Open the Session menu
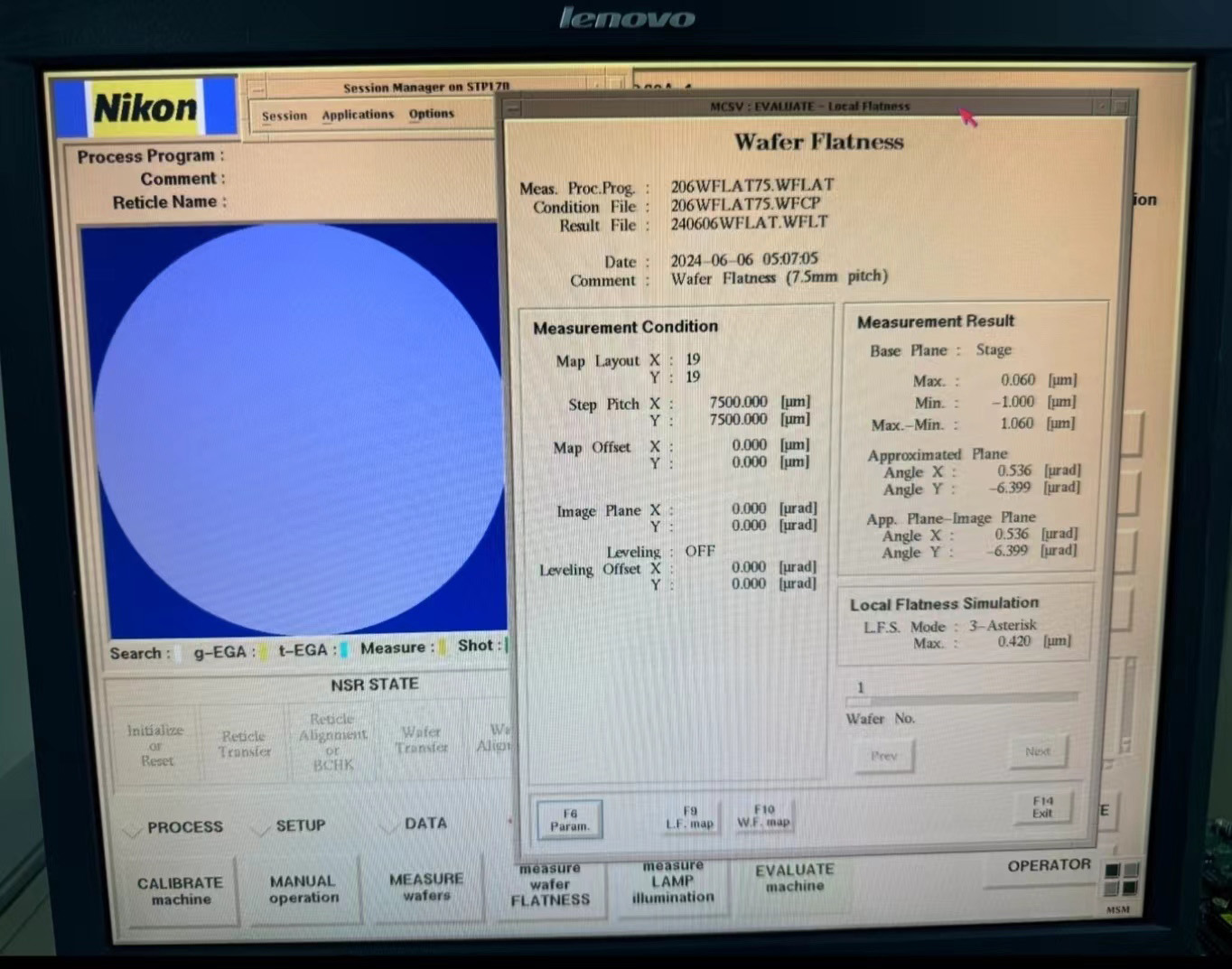 pyautogui.click(x=285, y=116)
